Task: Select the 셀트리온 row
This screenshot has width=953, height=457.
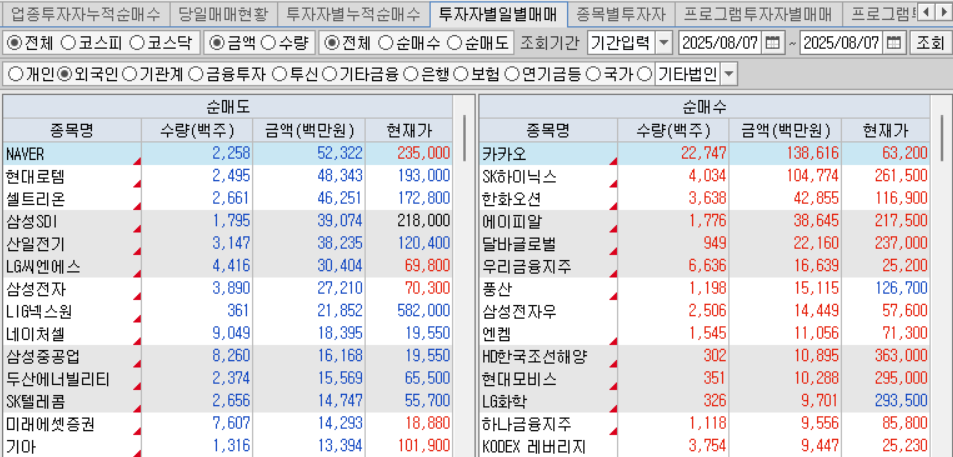Action: (x=227, y=199)
